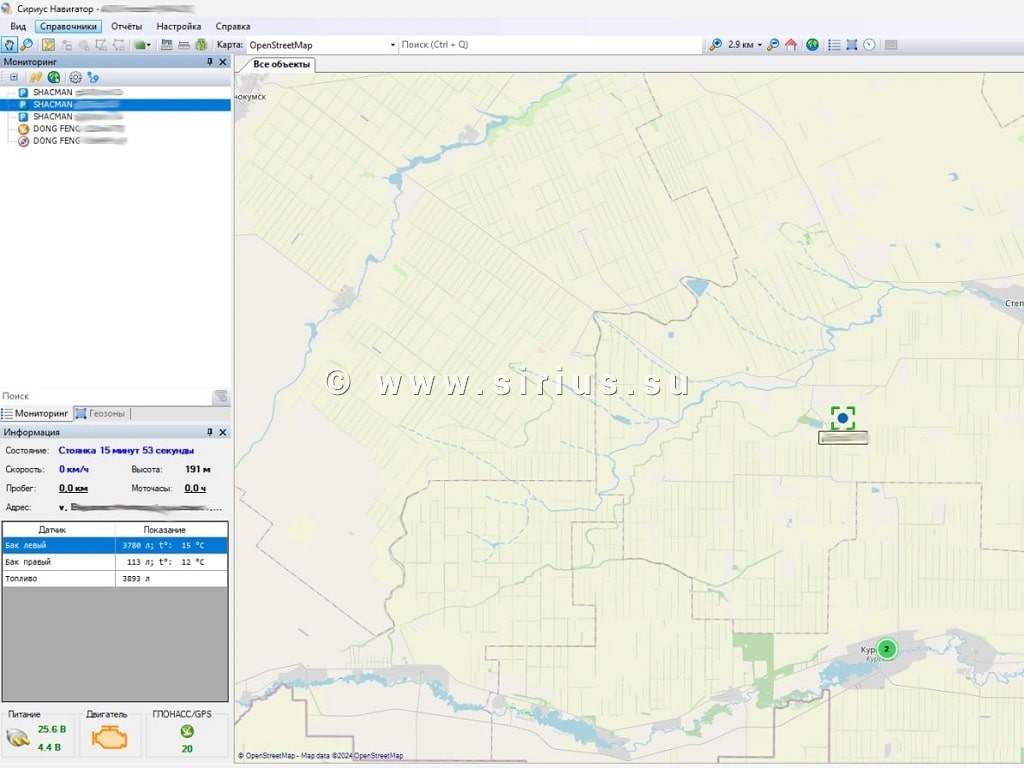Click the list view icon in toolbar
Image resolution: width=1024 pixels, height=768 pixels.
click(x=834, y=45)
